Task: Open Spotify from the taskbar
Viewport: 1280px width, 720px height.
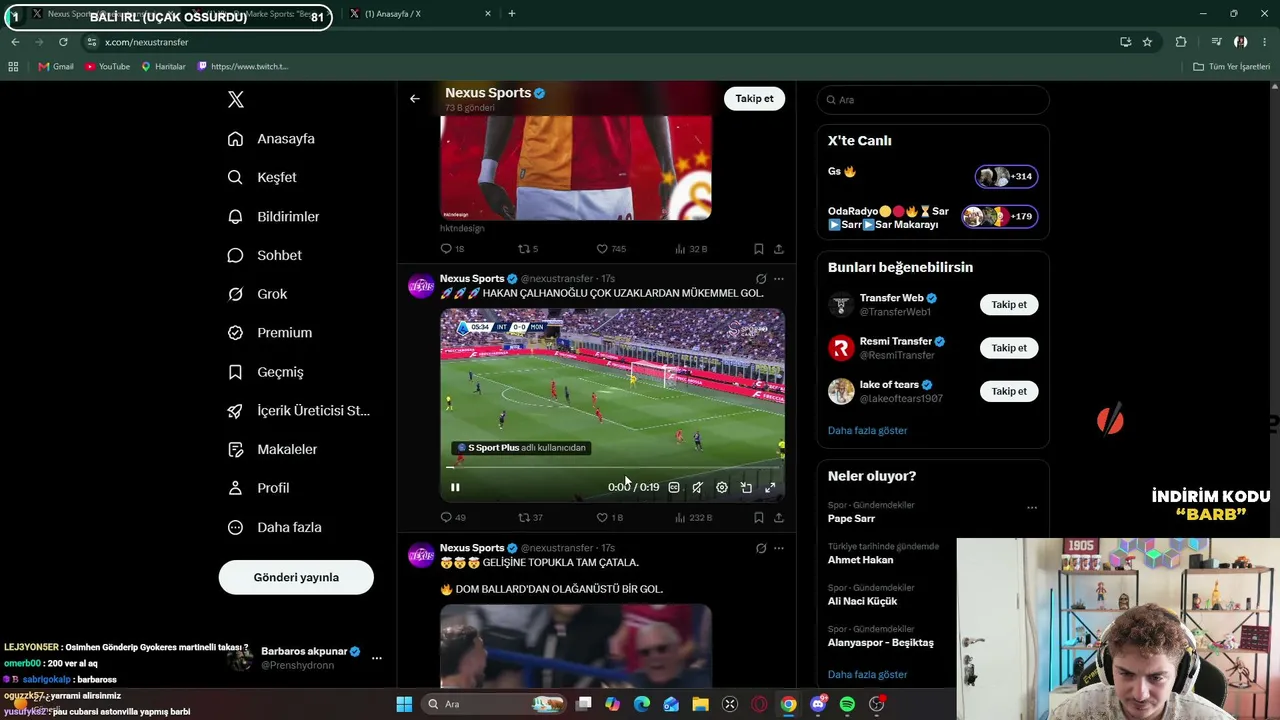Action: (847, 704)
